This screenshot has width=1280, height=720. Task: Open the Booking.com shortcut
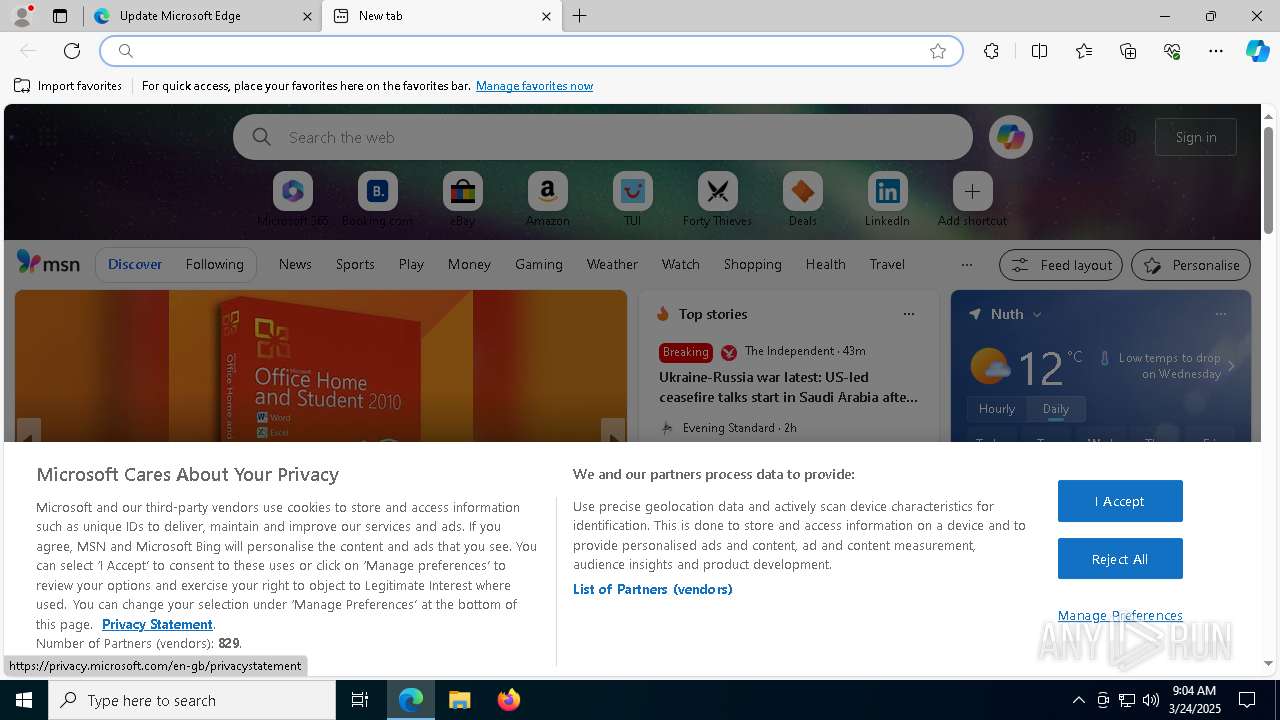(x=377, y=200)
